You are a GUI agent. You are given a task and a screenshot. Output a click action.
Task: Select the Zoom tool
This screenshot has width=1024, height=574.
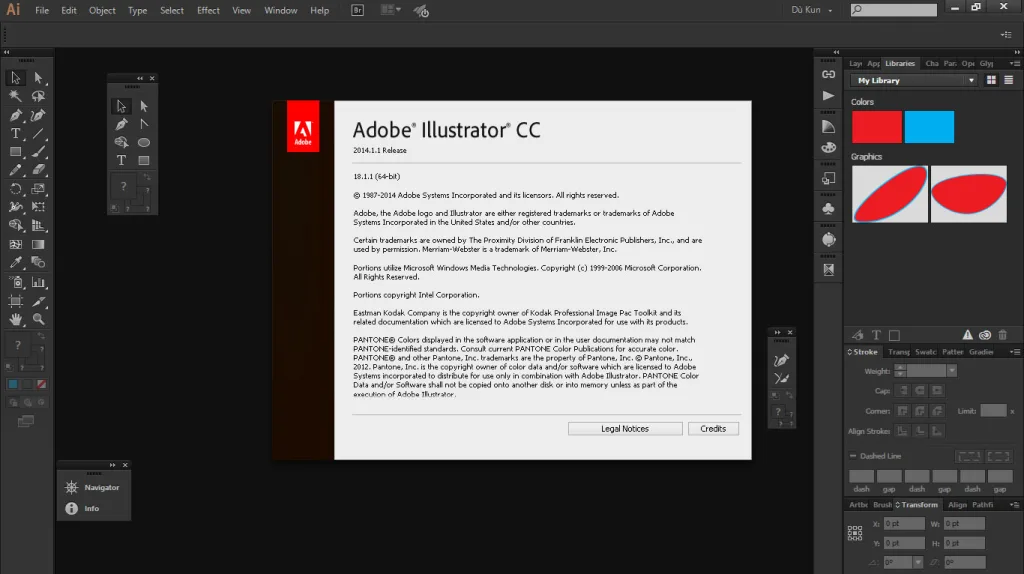38,319
